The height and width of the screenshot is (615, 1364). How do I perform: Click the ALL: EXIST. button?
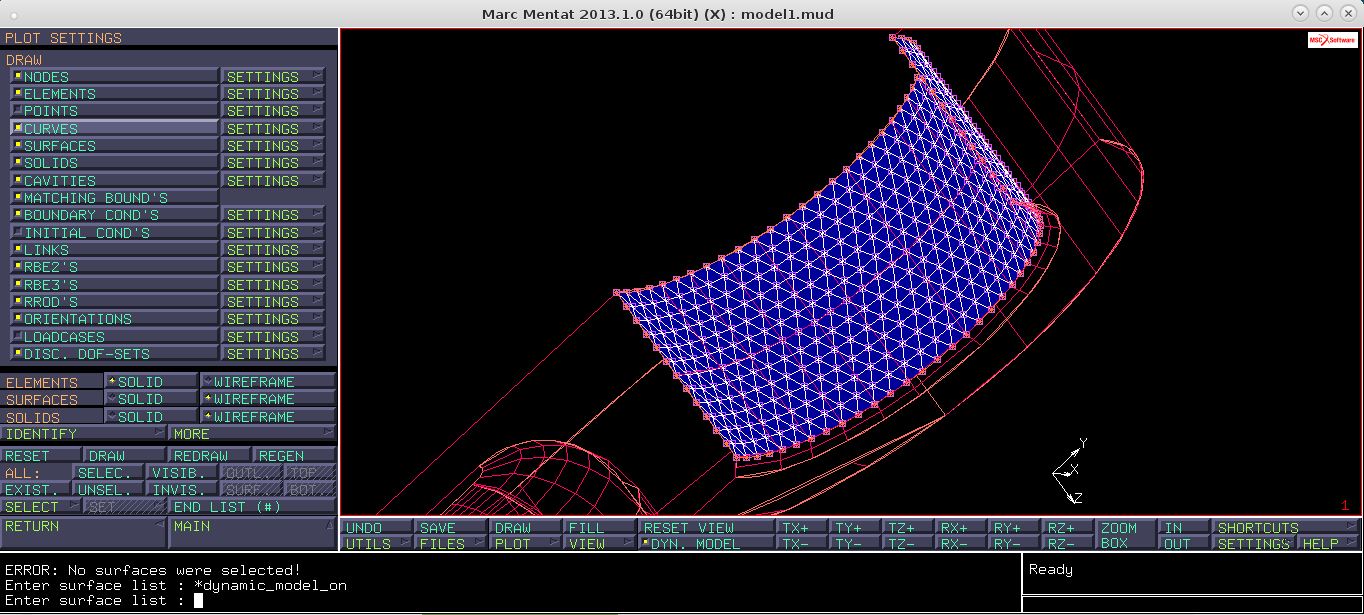click(36, 490)
